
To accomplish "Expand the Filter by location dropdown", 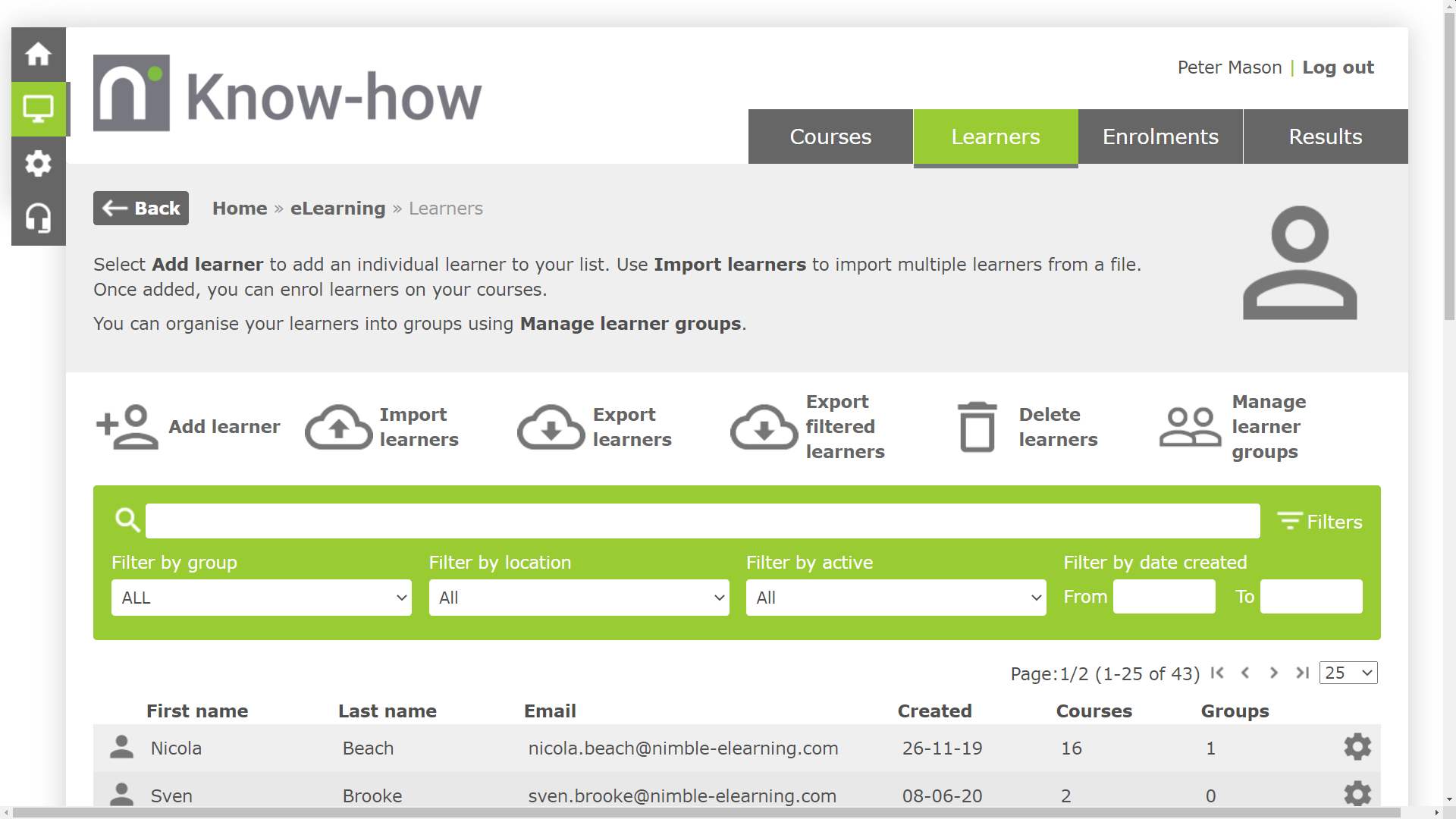I will [579, 597].
